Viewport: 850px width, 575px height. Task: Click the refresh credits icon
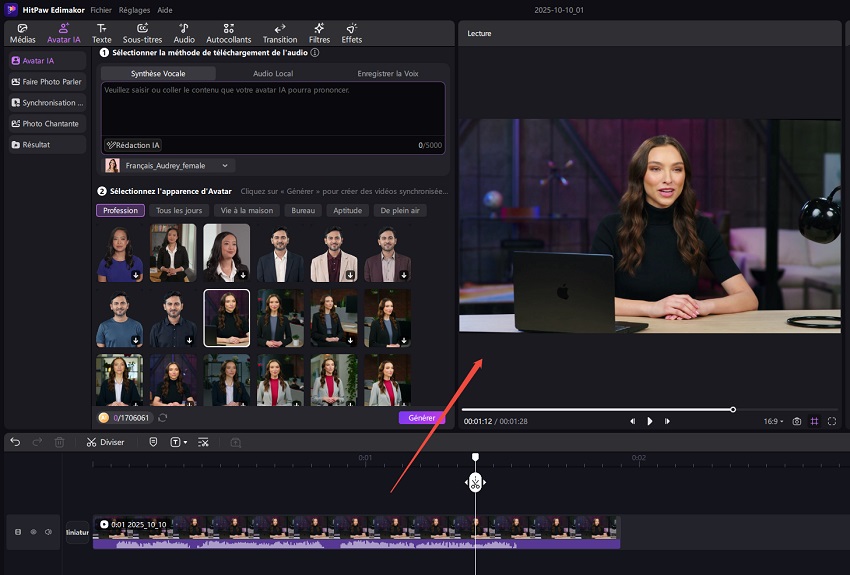(x=163, y=418)
